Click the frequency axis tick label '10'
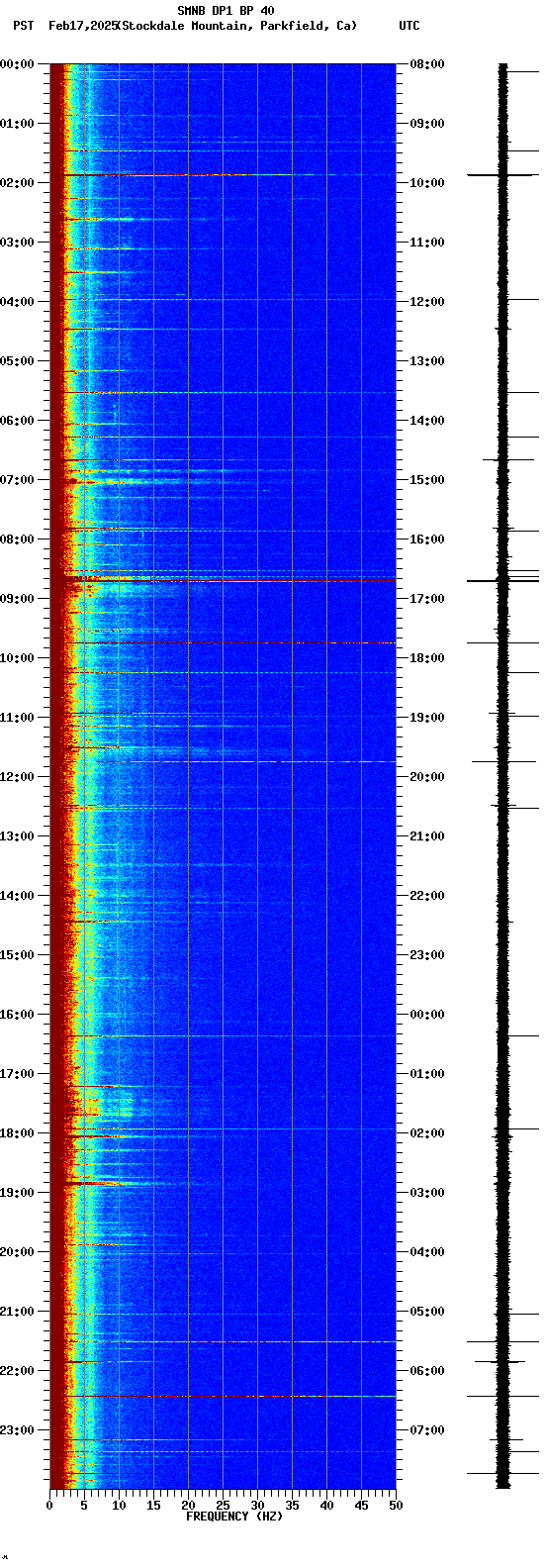Image resolution: width=546 pixels, height=1568 pixels. point(119,1506)
